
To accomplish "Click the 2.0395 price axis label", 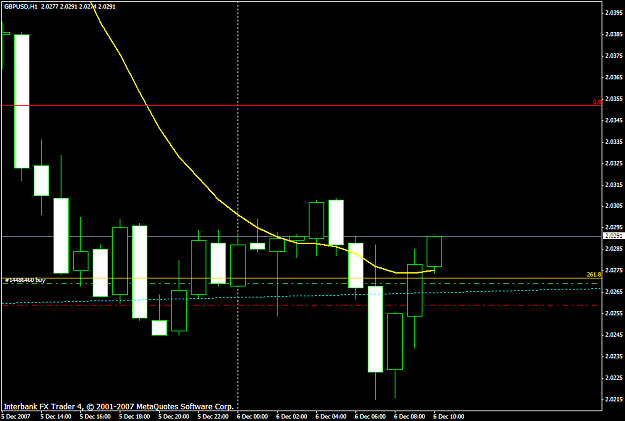I will (x=613, y=13).
